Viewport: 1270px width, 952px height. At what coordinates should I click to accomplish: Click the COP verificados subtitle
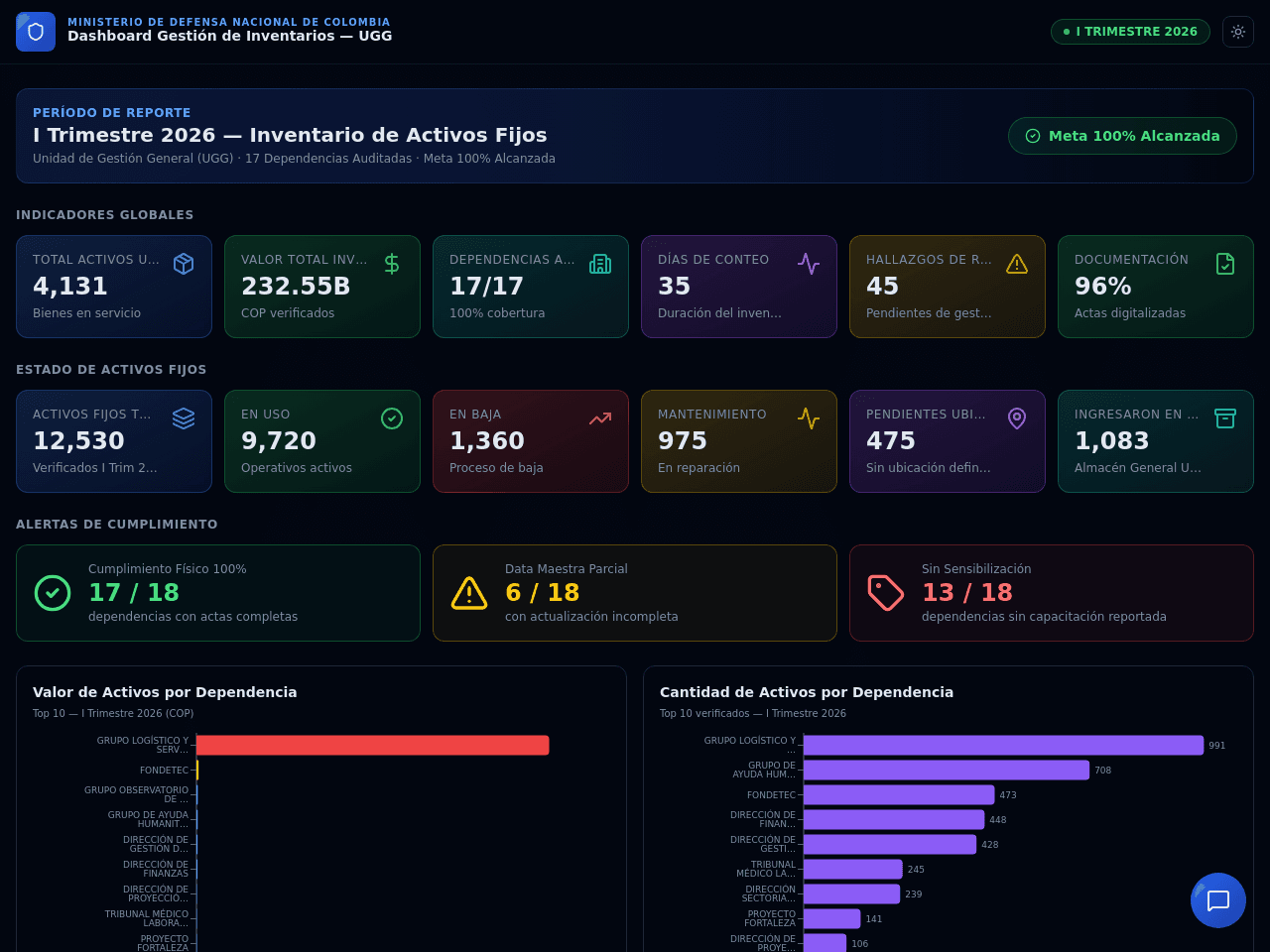click(288, 313)
